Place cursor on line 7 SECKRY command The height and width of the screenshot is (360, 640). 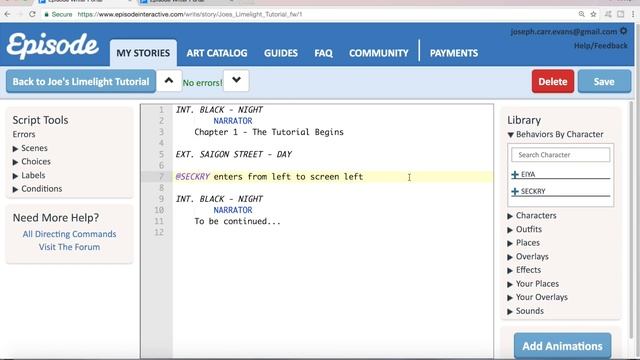pyautogui.click(x=269, y=177)
